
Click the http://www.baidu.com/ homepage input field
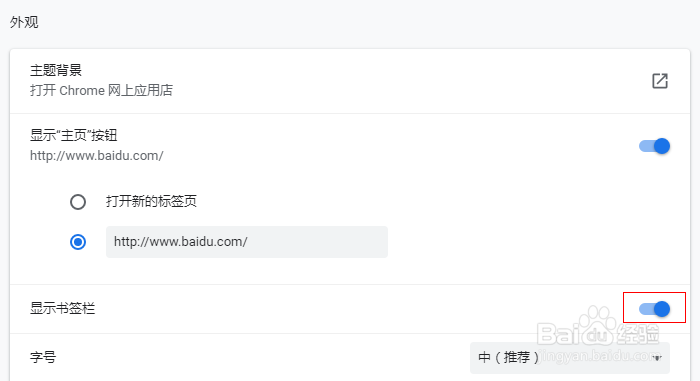[x=247, y=242]
